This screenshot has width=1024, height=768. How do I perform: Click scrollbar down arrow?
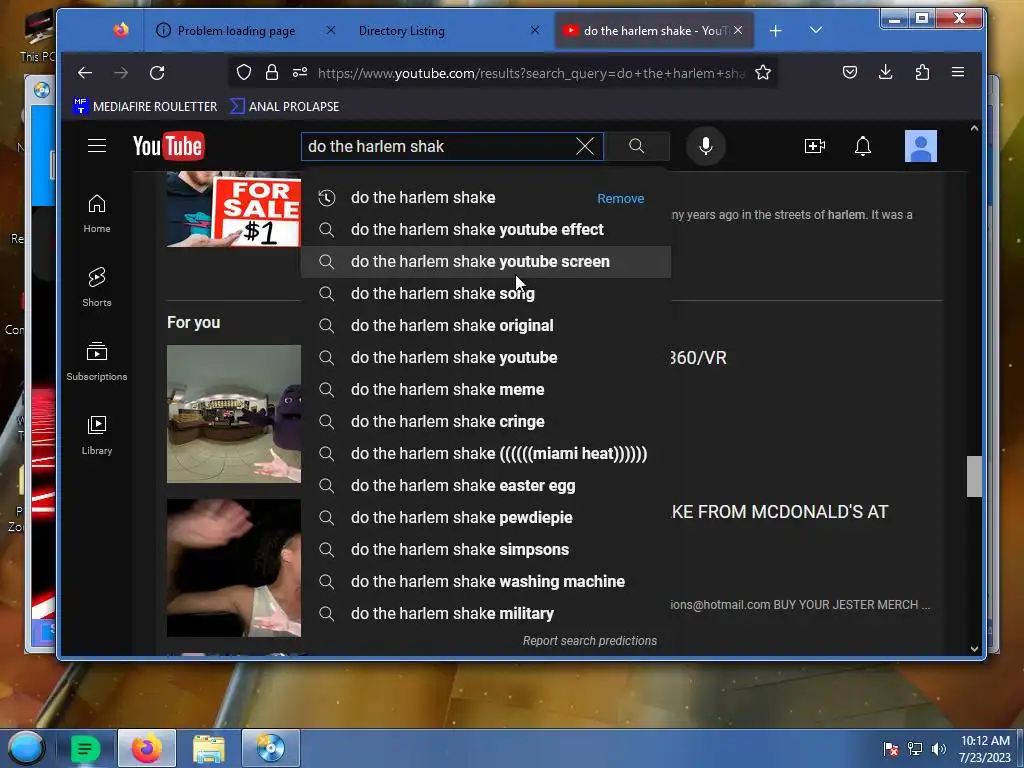tap(974, 648)
